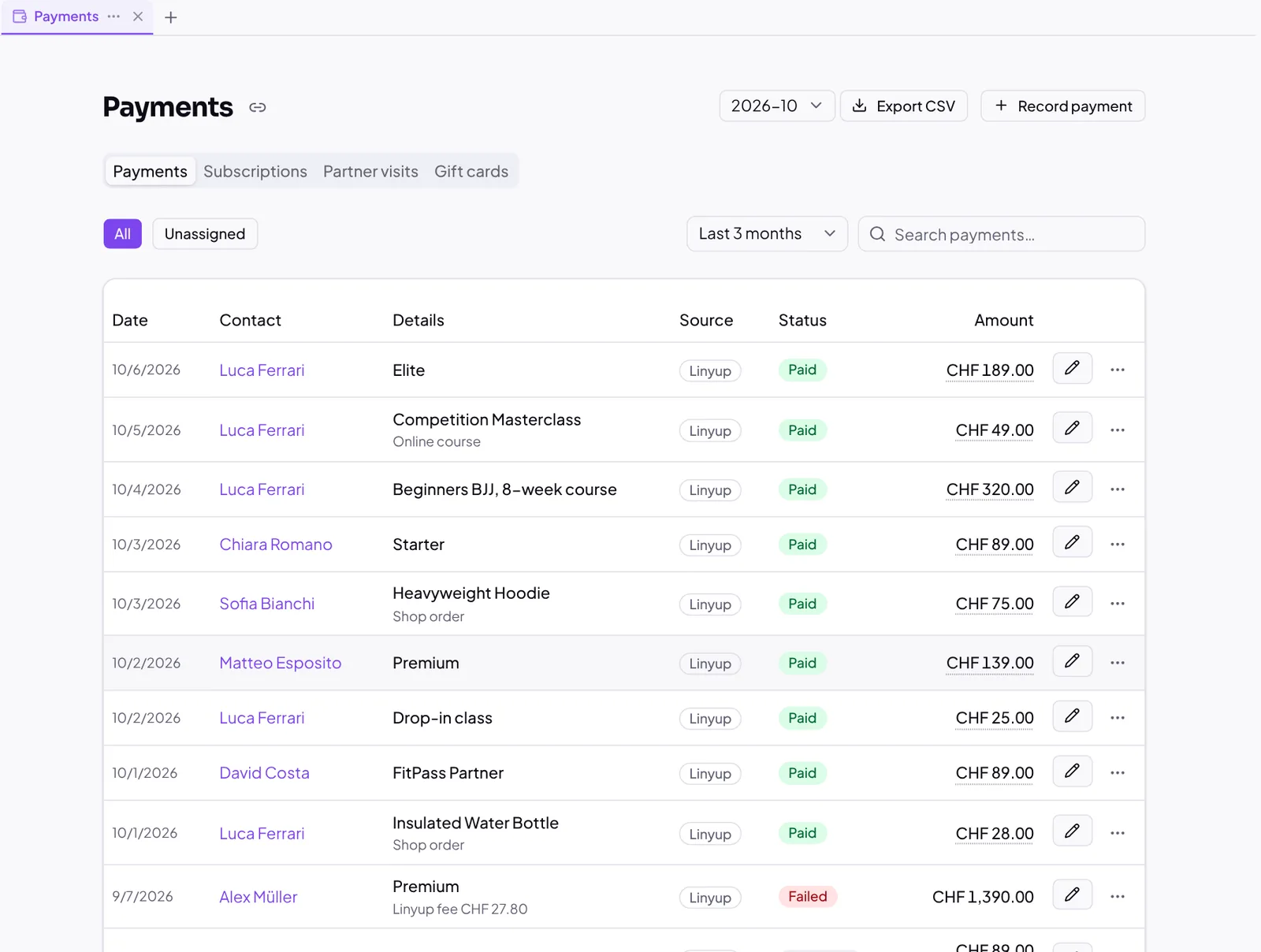Edit the Beginners BJJ payment

1072,487
